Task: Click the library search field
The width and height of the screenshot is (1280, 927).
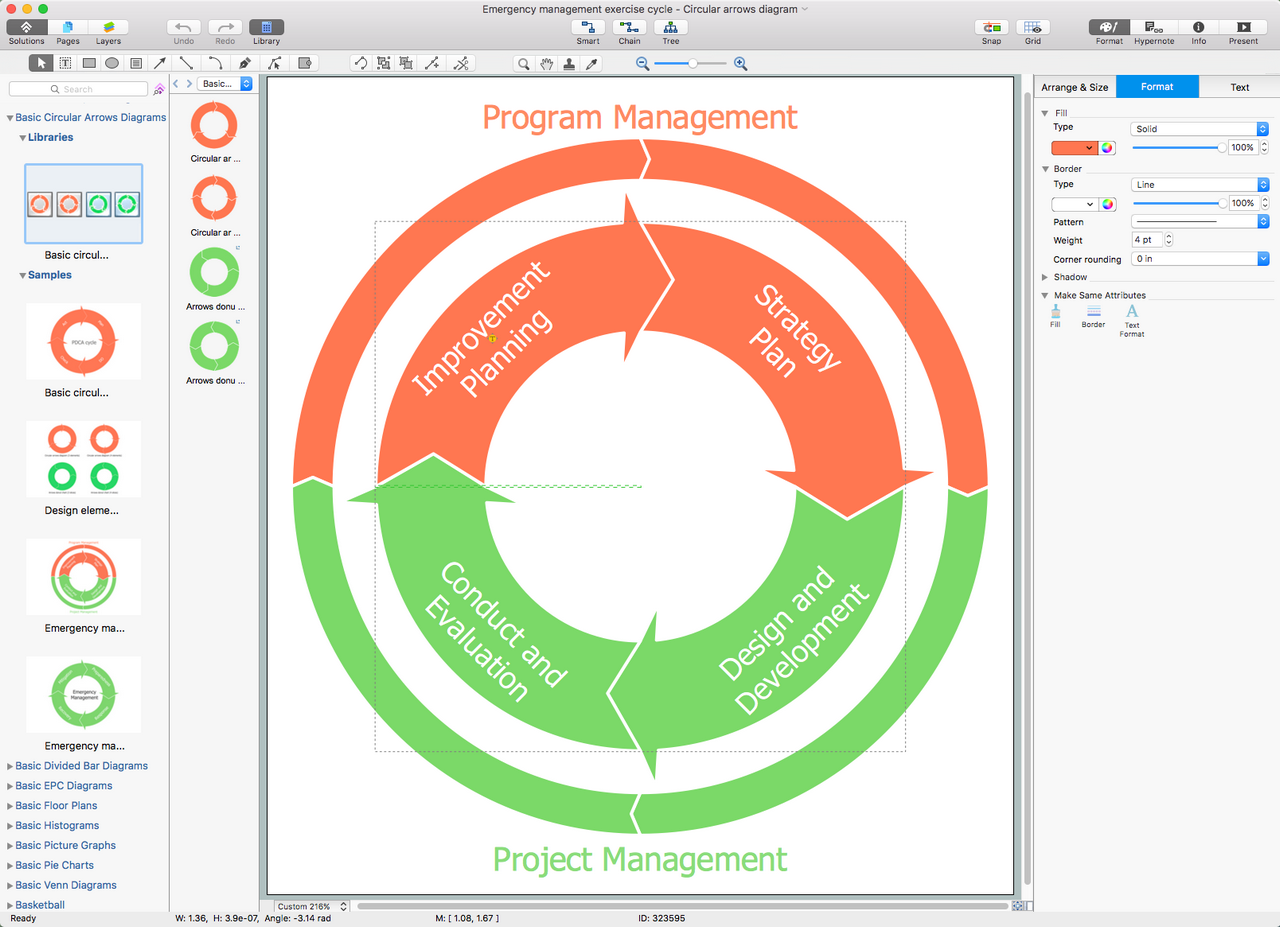Action: [78, 89]
